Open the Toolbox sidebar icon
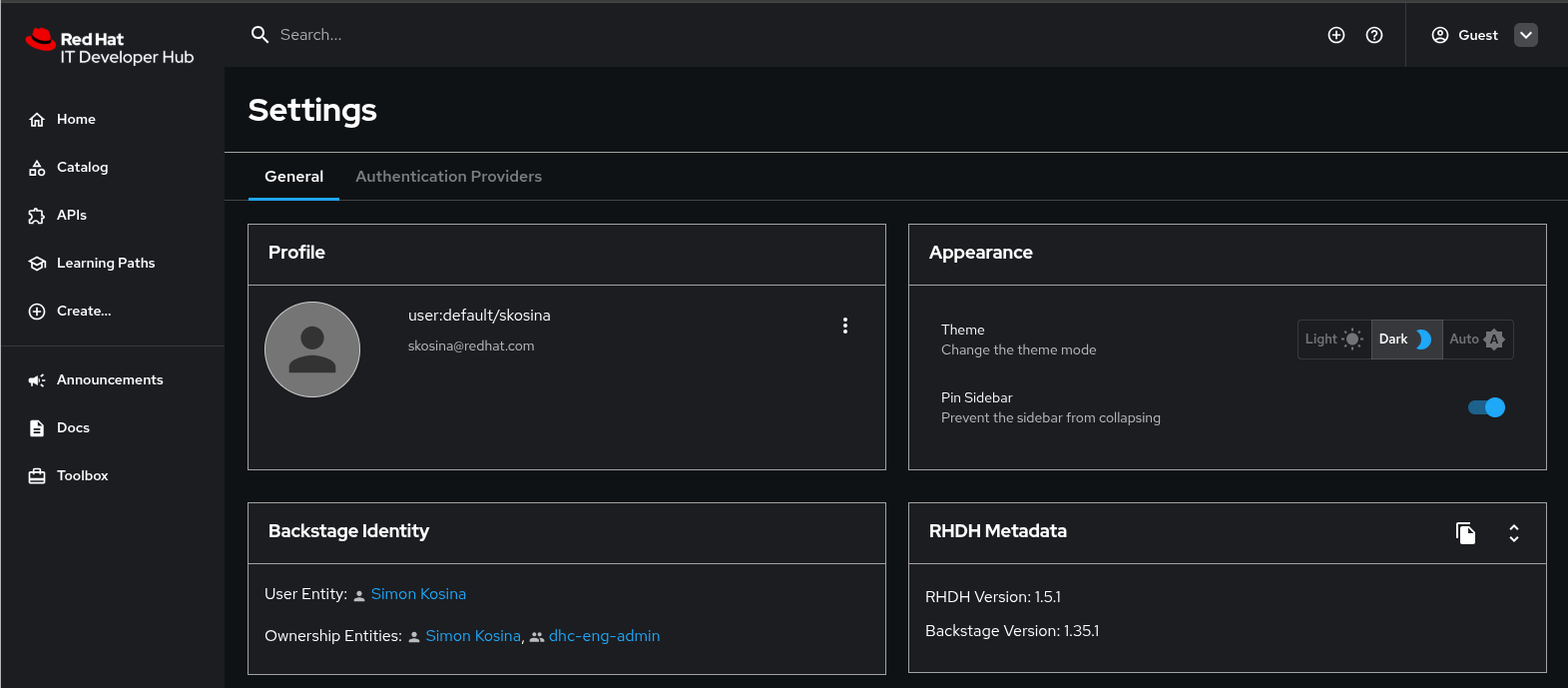 (37, 476)
